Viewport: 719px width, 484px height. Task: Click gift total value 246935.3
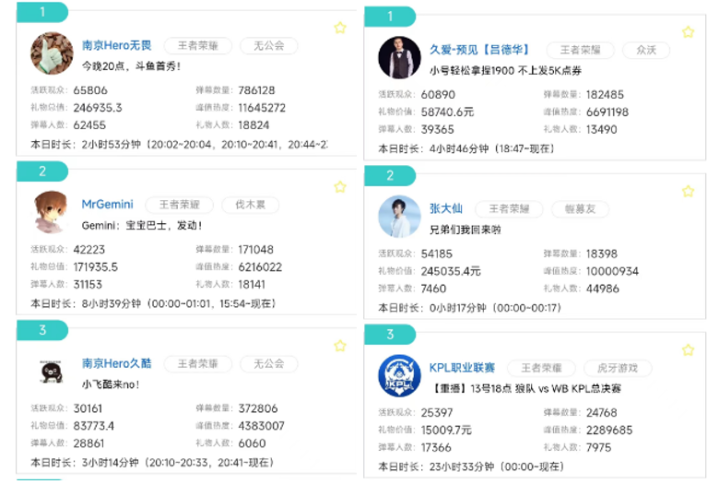[98, 108]
